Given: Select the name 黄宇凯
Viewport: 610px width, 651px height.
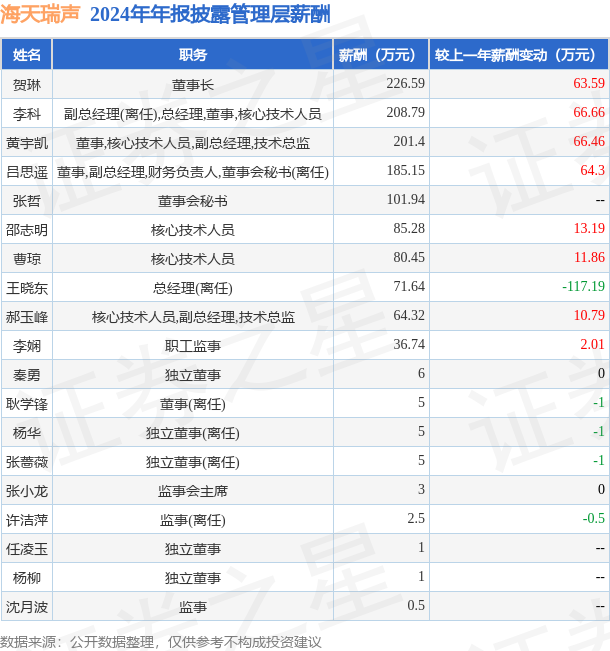Looking at the screenshot, I should (x=27, y=143).
